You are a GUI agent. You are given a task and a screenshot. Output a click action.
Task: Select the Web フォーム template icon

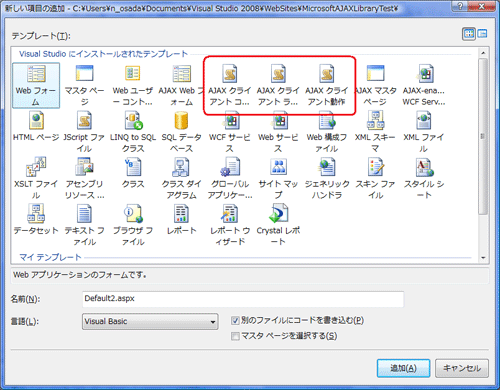[36, 85]
